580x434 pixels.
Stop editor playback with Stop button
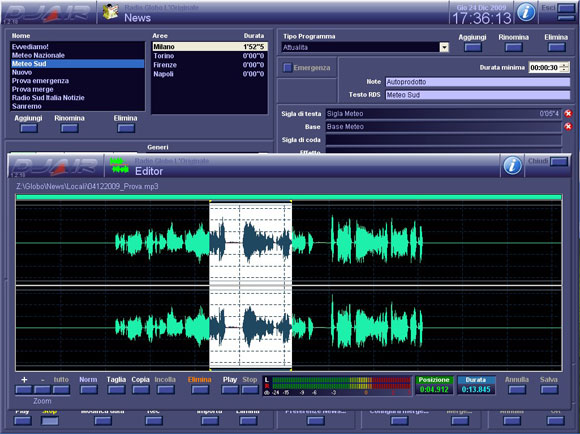click(250, 389)
